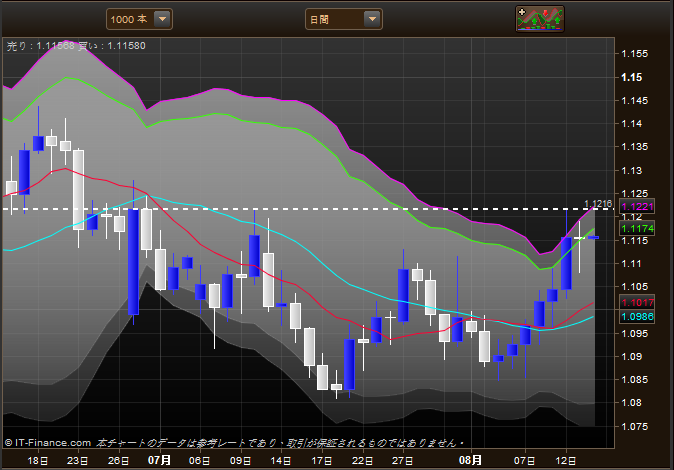The image size is (674, 470).
Task: Click the 1.135 price axis label
Action: tap(634, 147)
